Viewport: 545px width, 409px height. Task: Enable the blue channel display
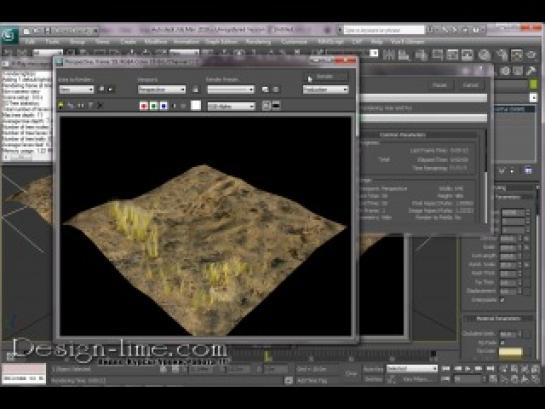163,106
